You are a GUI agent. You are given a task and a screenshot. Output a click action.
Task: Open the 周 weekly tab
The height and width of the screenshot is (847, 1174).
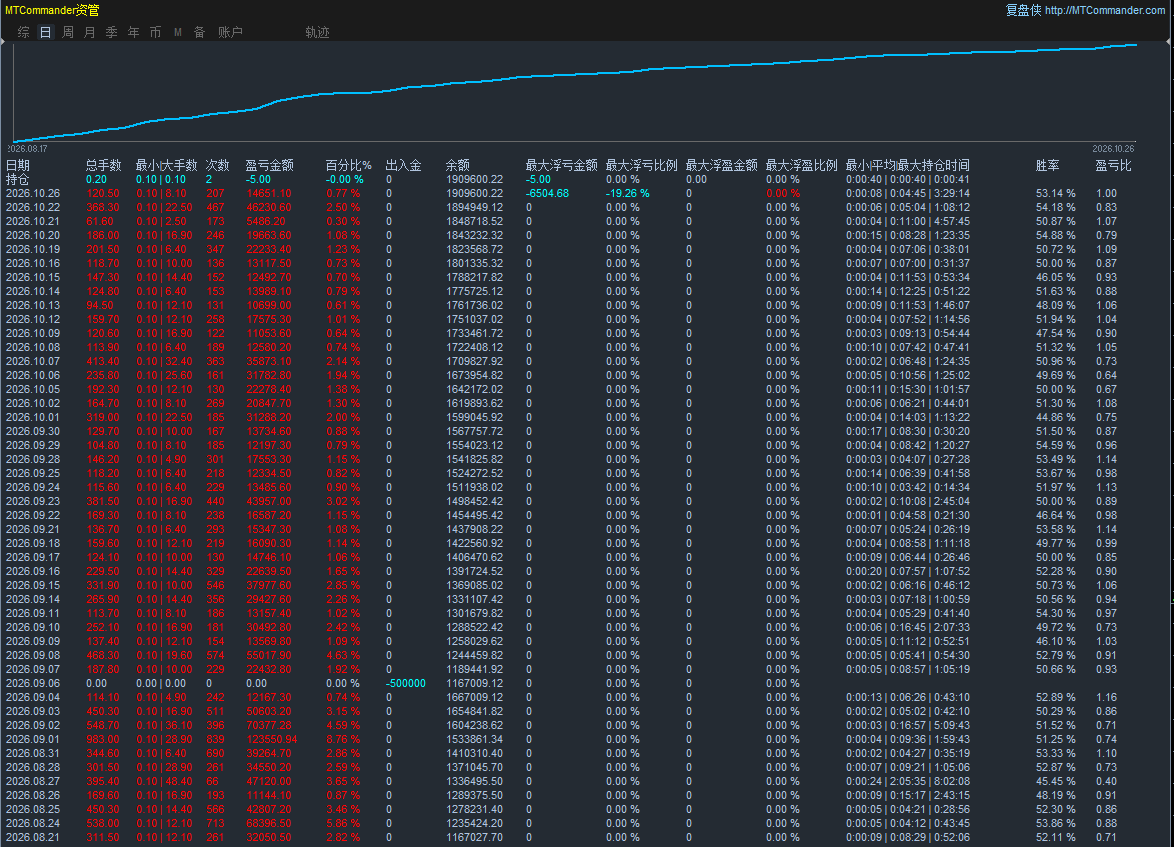click(68, 32)
